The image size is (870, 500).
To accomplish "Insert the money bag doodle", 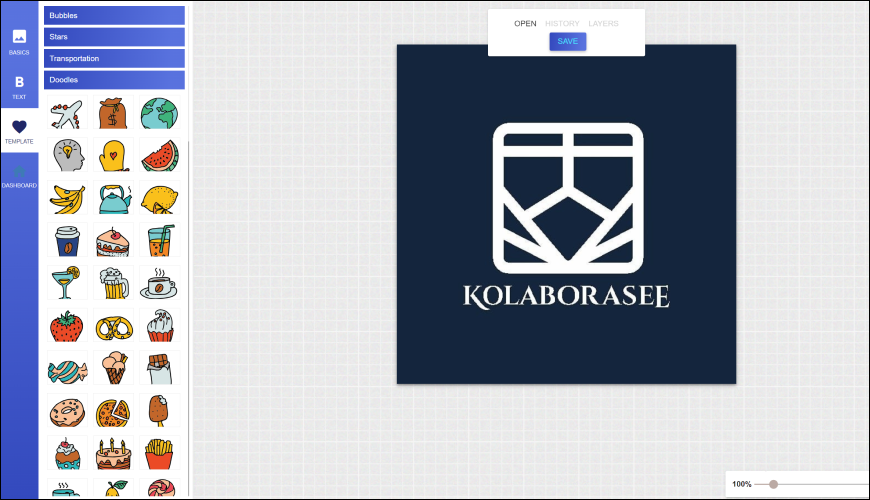I will point(113,114).
